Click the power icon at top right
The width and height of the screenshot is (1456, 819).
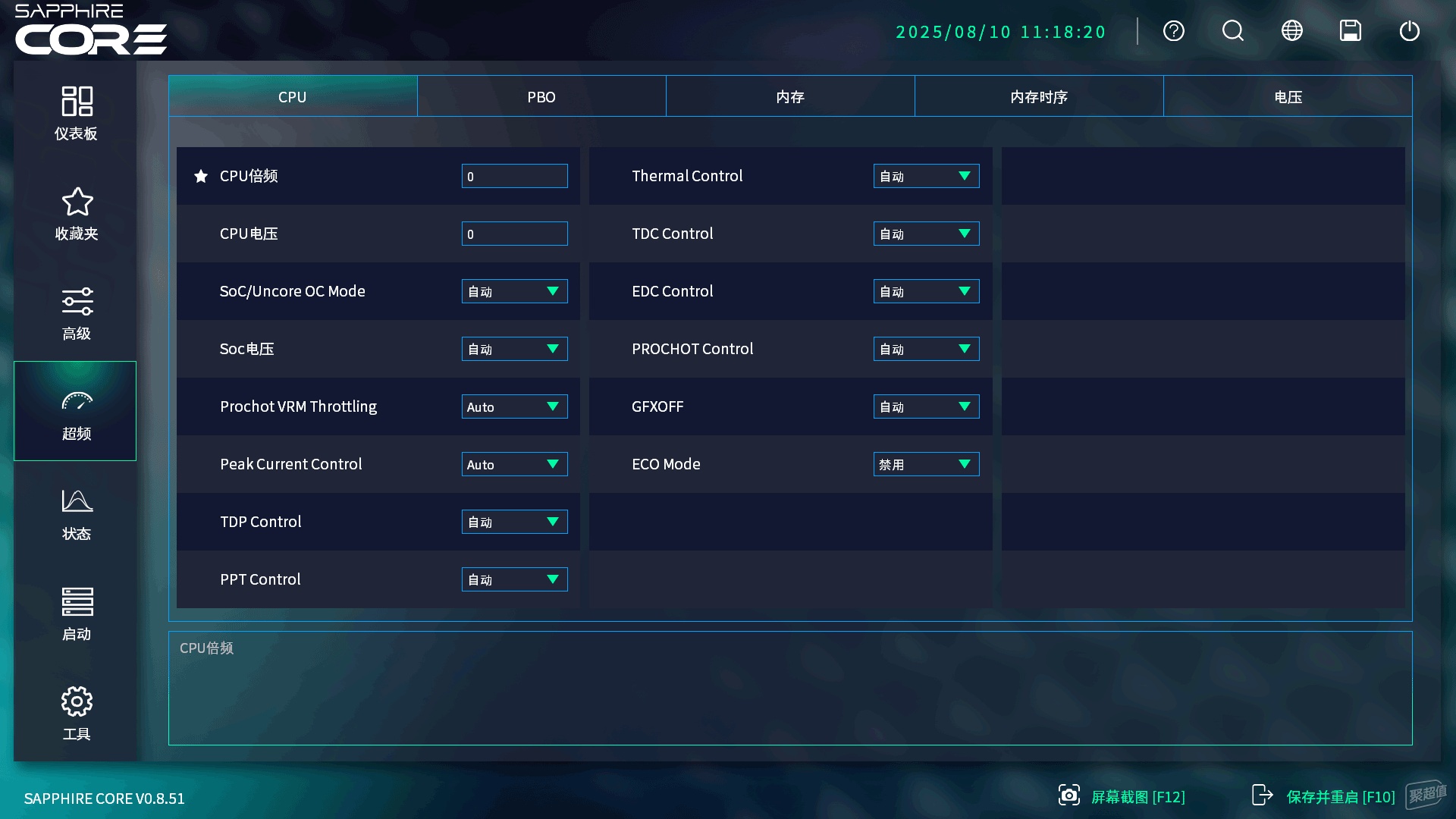click(x=1410, y=31)
